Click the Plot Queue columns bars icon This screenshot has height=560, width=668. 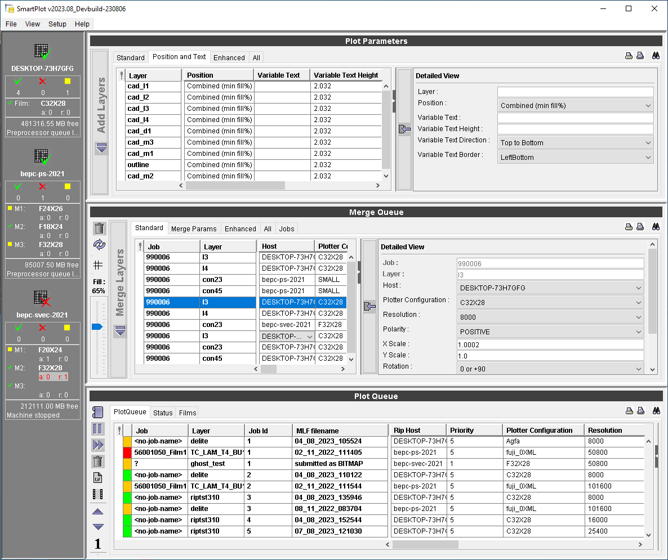click(x=98, y=494)
